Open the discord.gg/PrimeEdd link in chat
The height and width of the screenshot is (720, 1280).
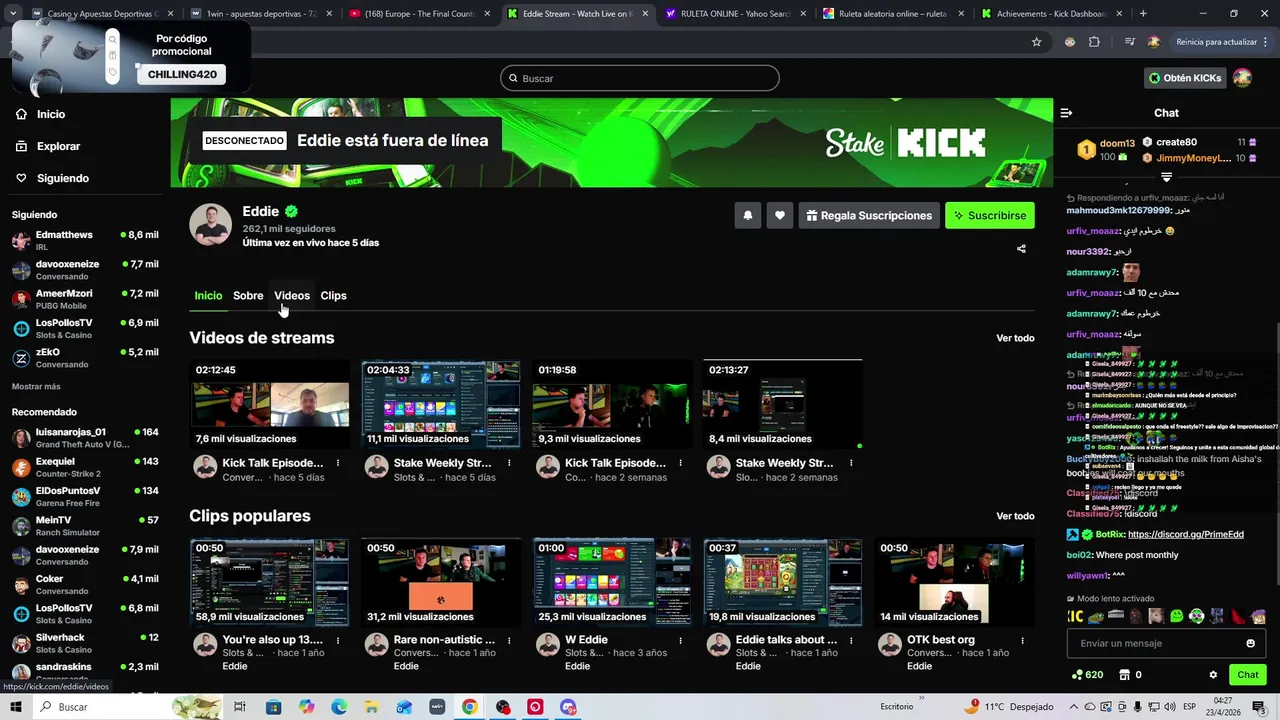pyautogui.click(x=1186, y=534)
